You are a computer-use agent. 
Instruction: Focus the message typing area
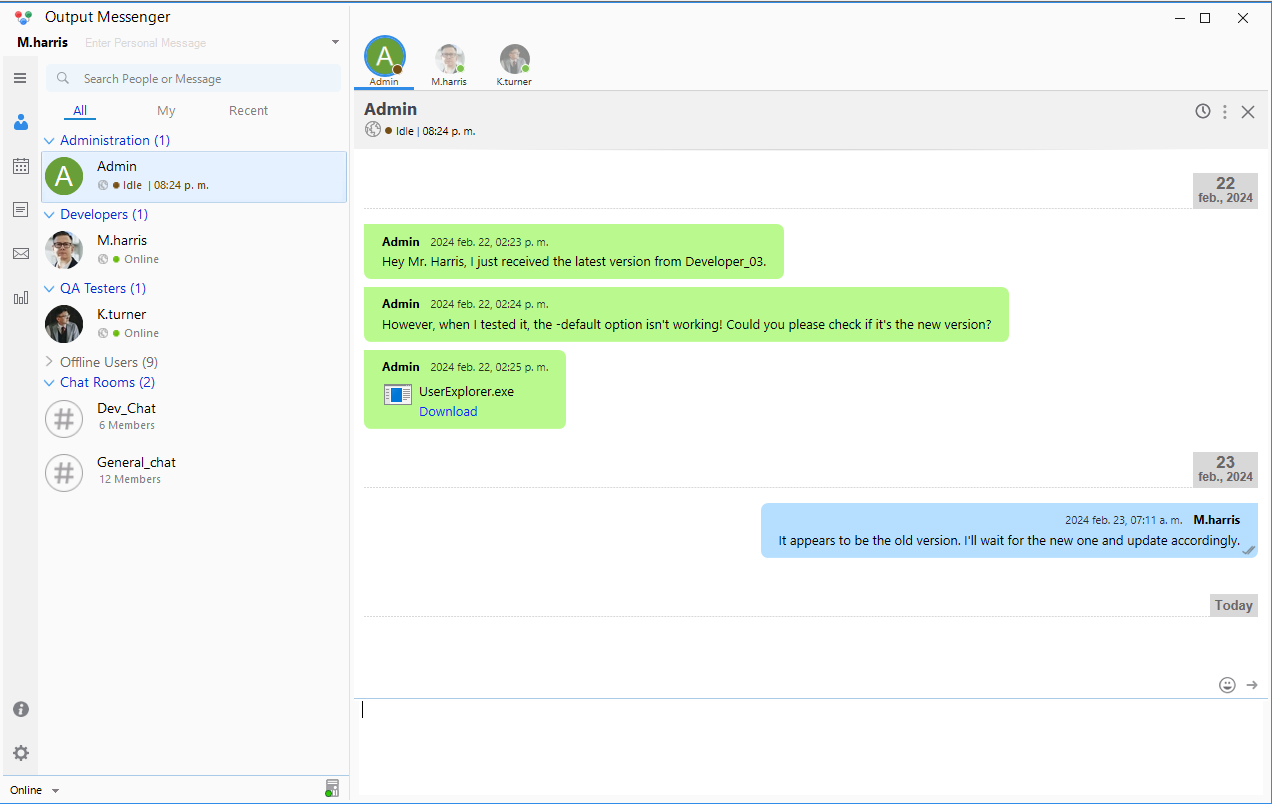tap(810, 748)
